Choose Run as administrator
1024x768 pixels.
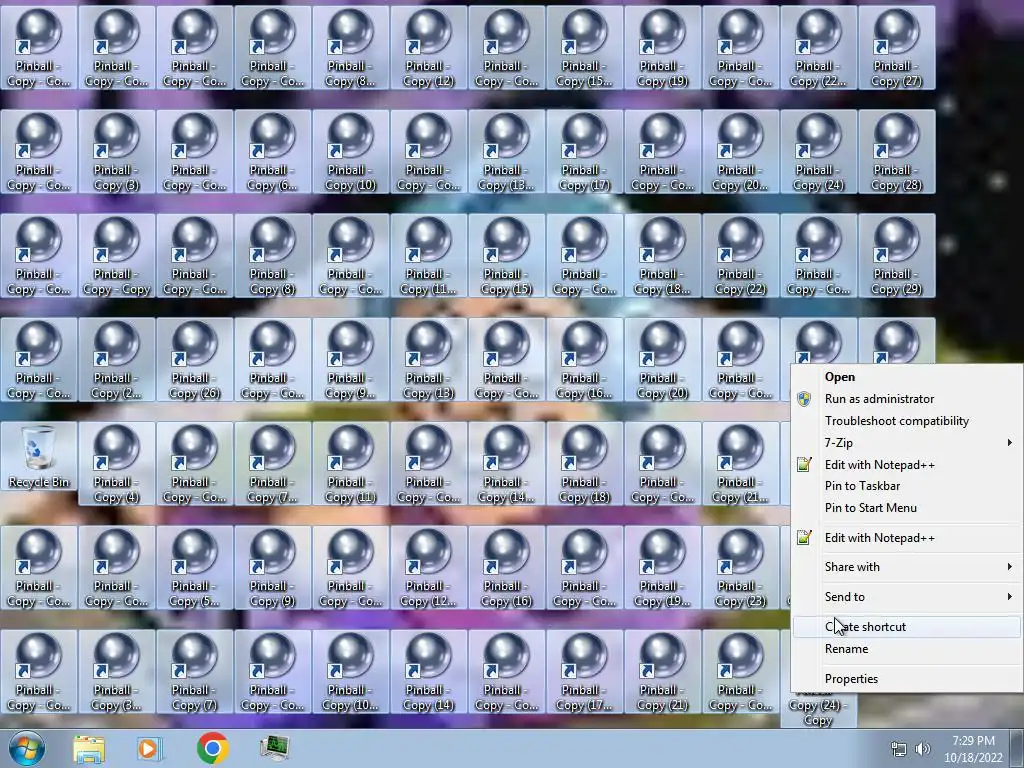pyautogui.click(x=906, y=398)
